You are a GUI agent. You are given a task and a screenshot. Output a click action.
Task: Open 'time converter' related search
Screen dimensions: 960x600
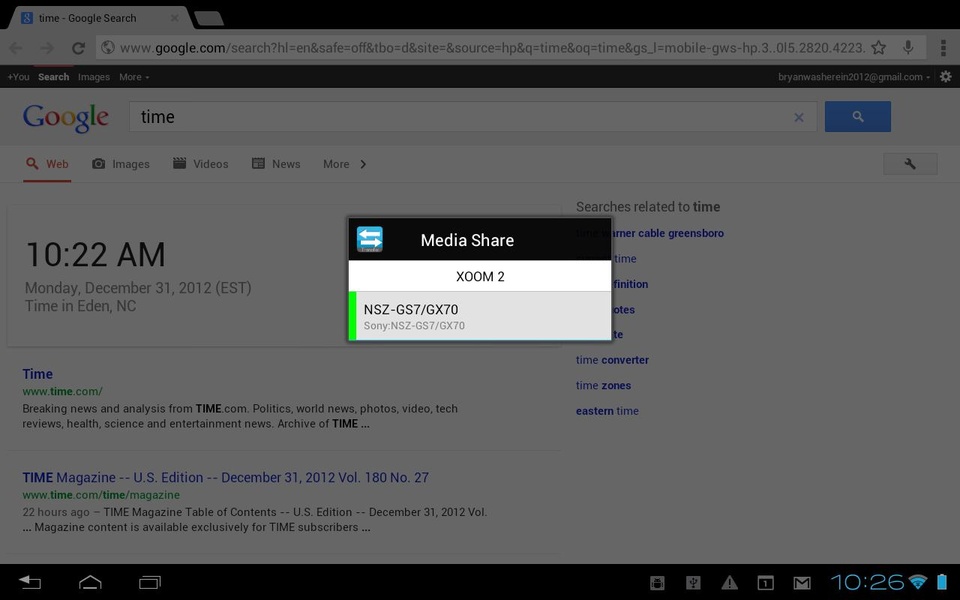coord(612,360)
